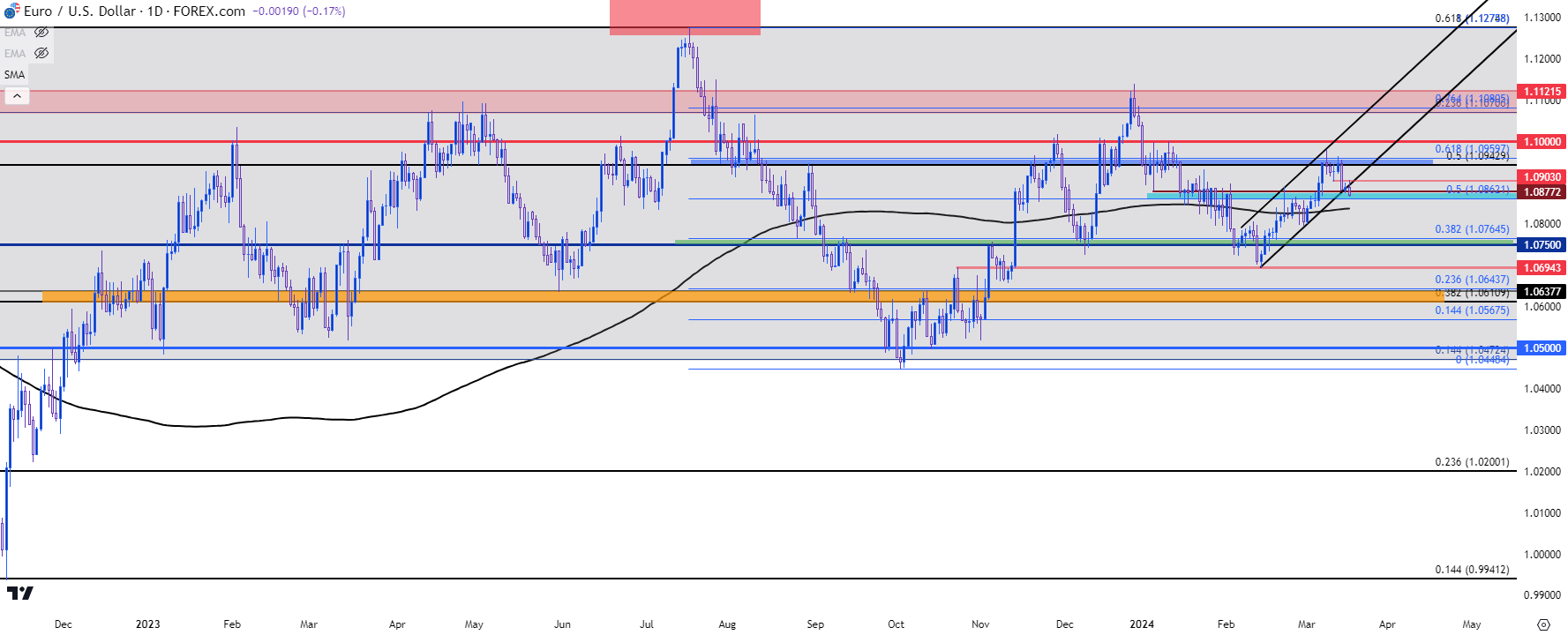Select the 0.236 (1.06437) Fibonacci label

pos(1472,280)
